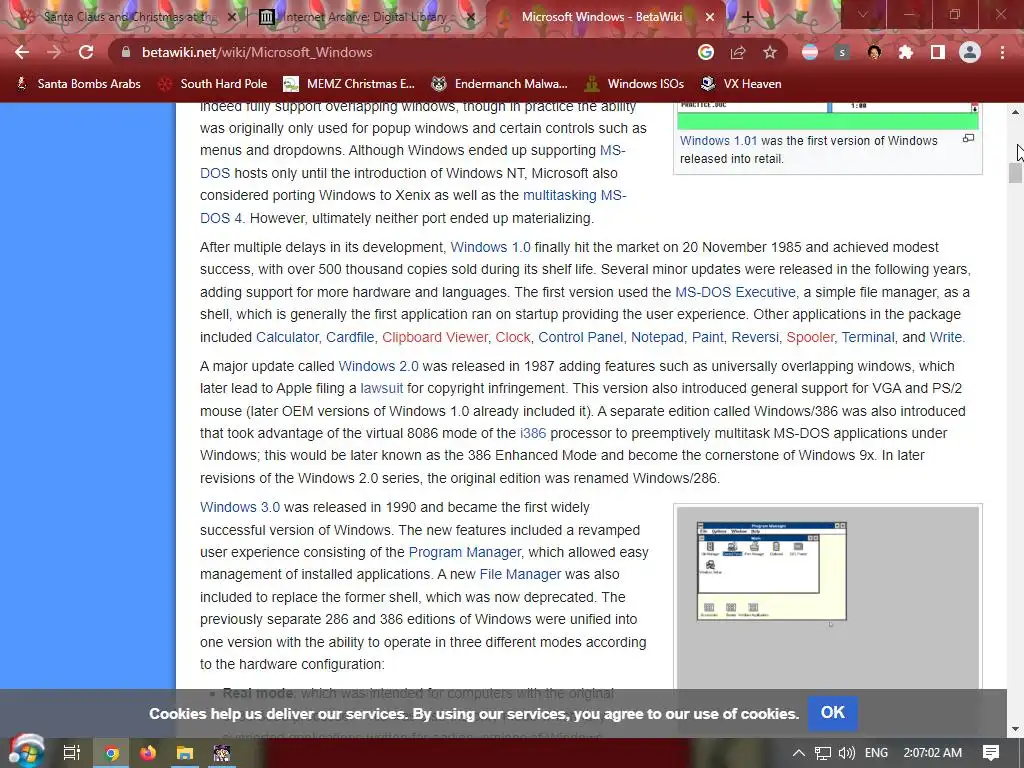Show hidden system tray icons
Image resolution: width=1024 pixels, height=768 pixels.
click(x=798, y=753)
